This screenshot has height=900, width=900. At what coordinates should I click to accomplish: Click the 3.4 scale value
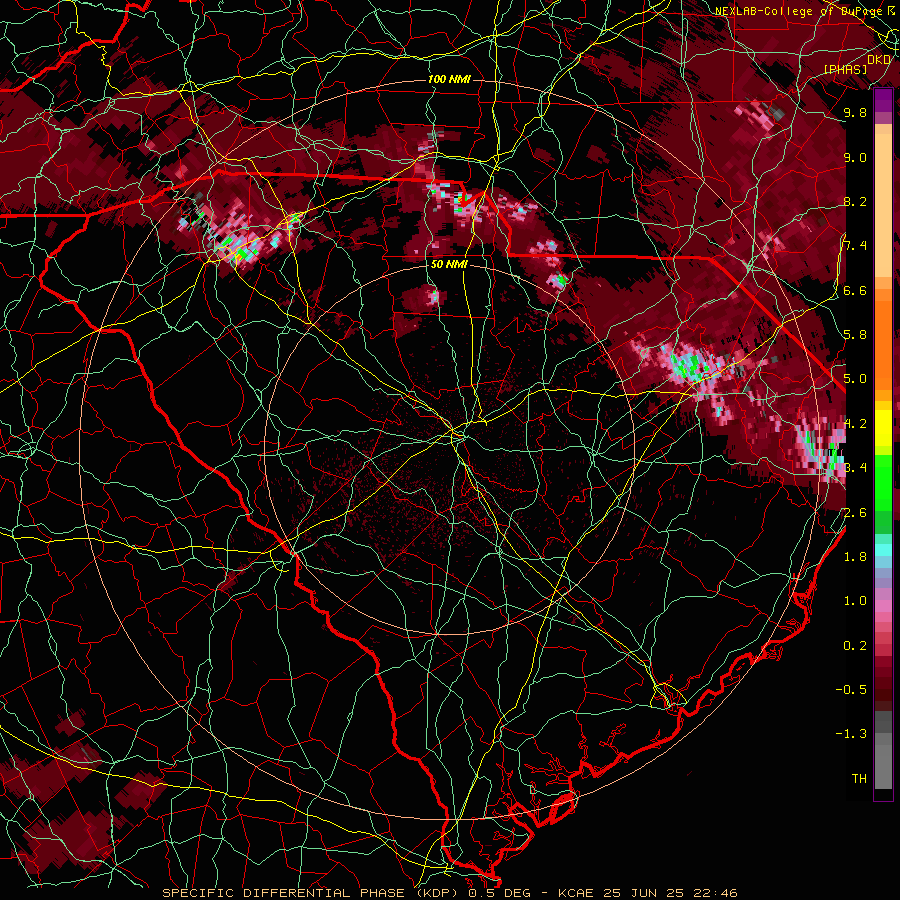855,468
